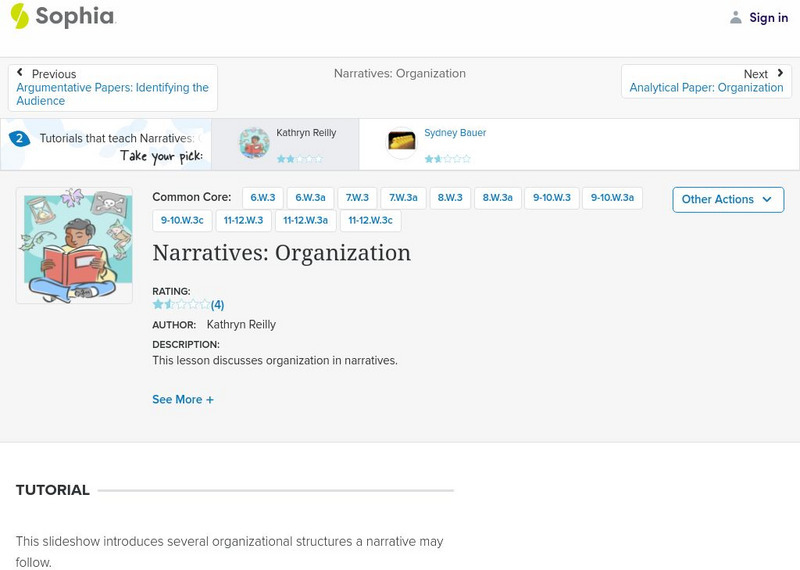Image resolution: width=800 pixels, height=570 pixels.
Task: Click the lesson rating stars
Action: point(181,305)
